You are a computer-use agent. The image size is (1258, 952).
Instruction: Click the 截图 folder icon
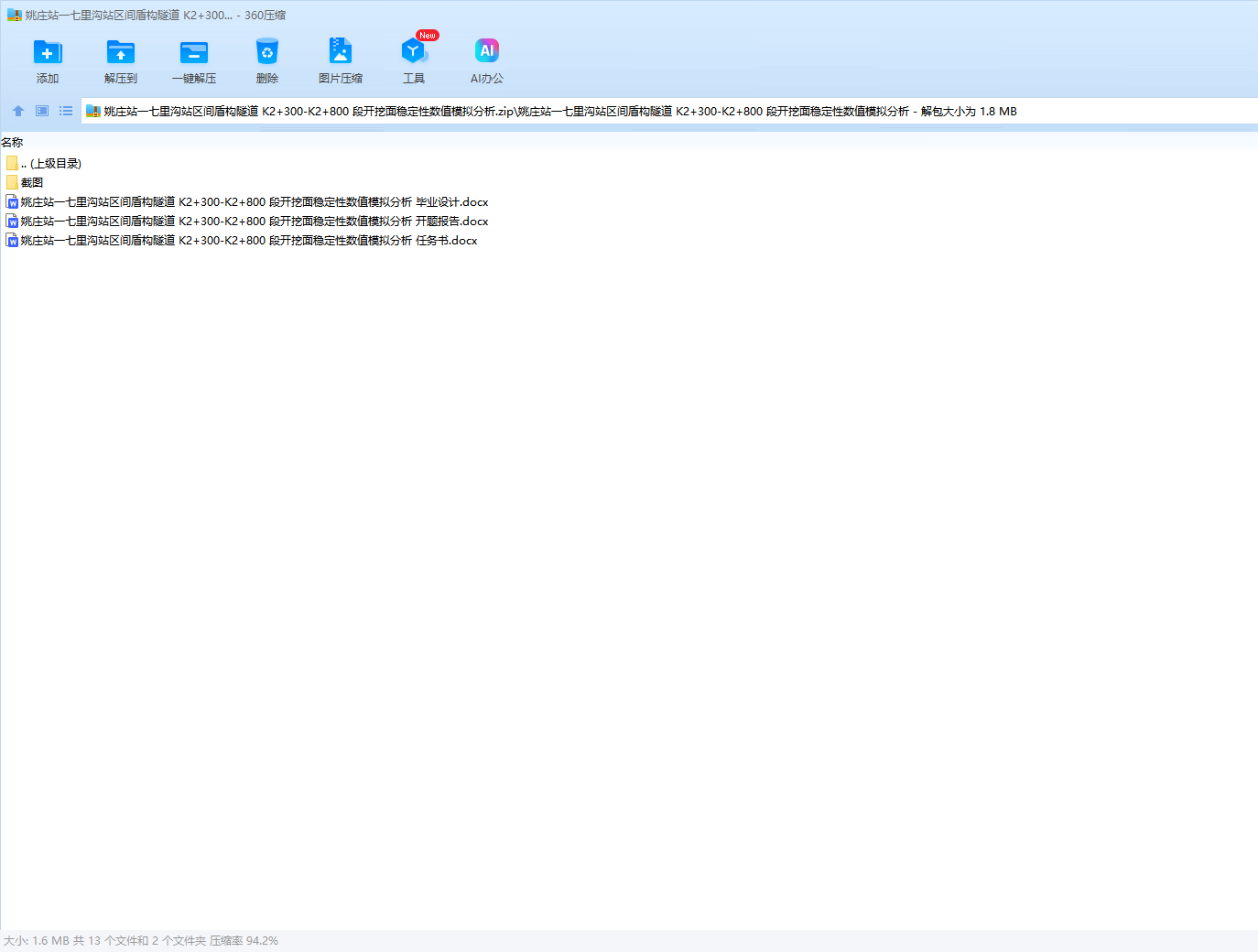coord(12,182)
